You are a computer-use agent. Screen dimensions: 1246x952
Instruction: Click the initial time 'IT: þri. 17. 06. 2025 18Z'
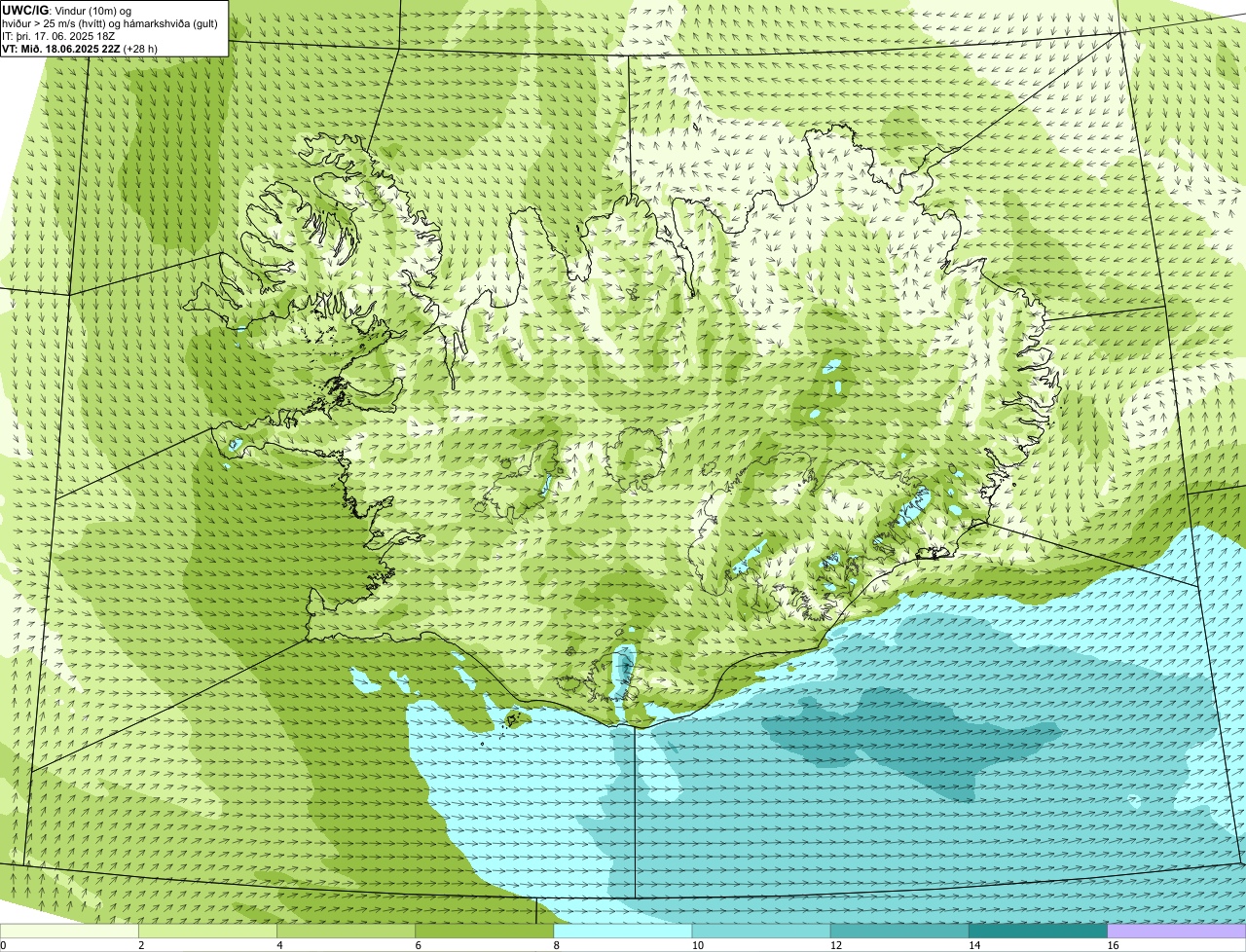(58, 35)
